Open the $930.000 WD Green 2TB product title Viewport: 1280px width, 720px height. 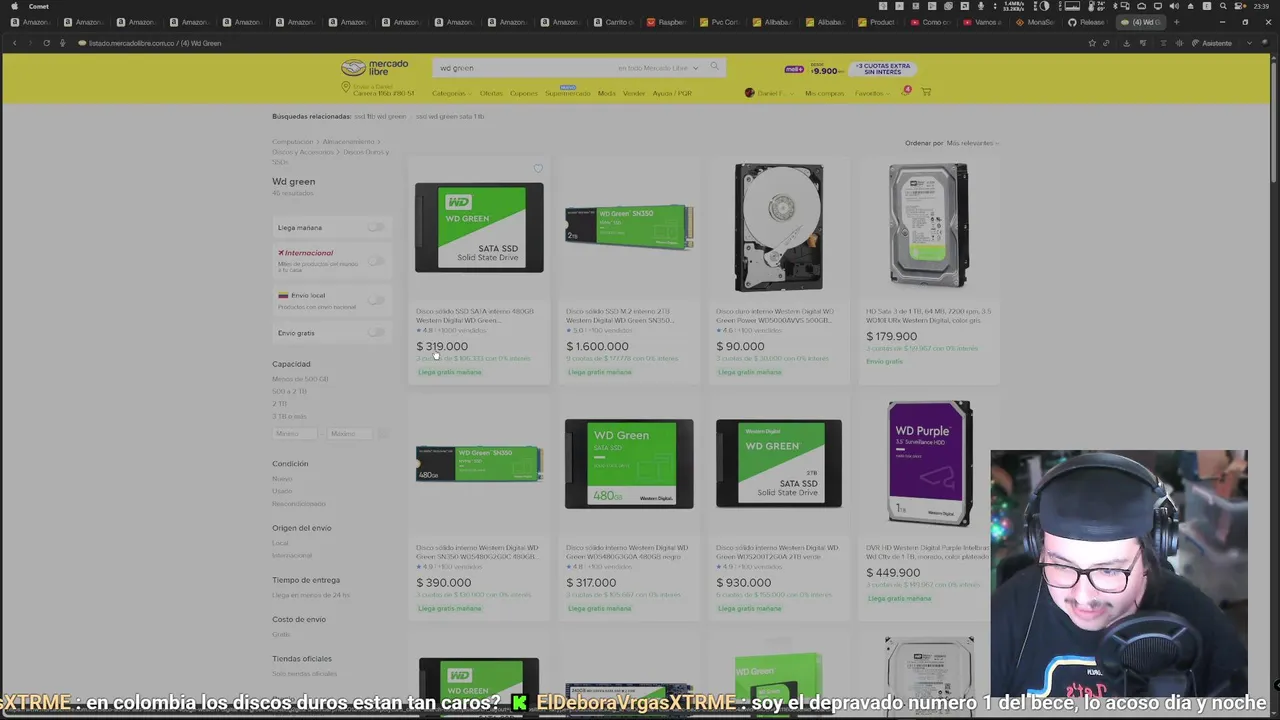pyautogui.click(x=776, y=552)
